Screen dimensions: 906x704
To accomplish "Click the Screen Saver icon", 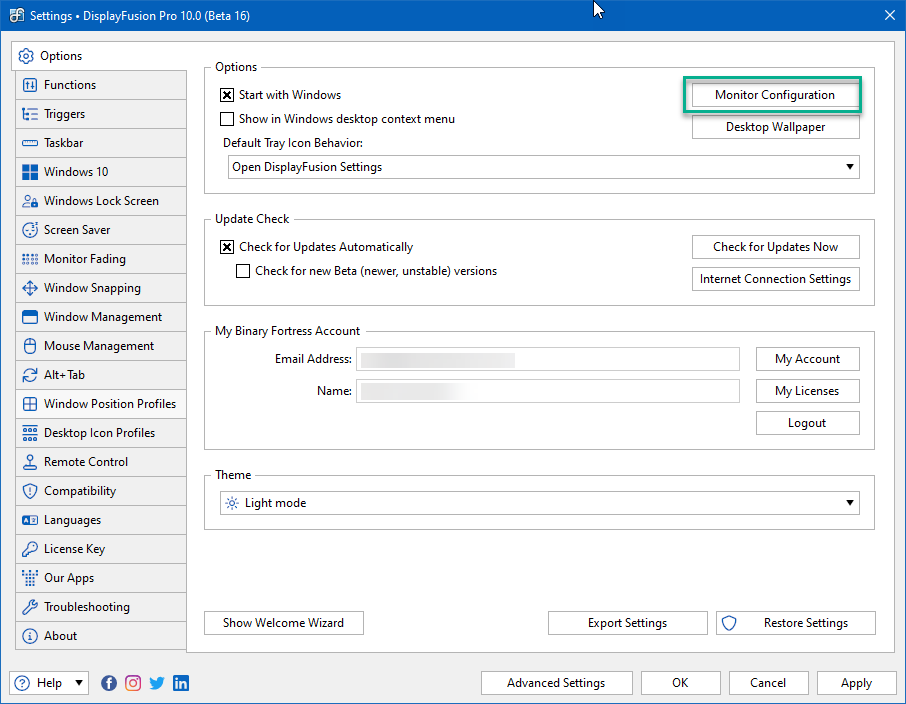I will 29,229.
